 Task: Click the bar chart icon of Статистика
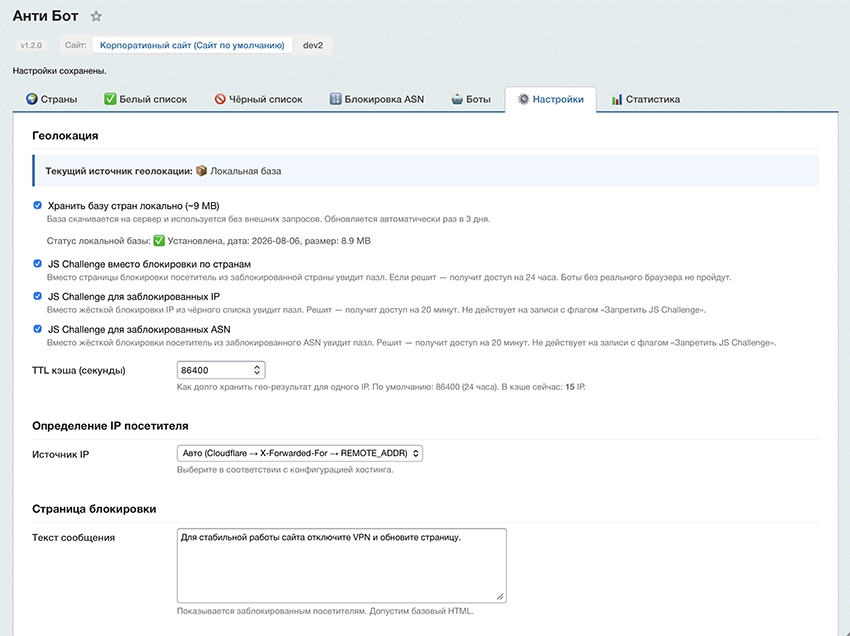[x=617, y=99]
